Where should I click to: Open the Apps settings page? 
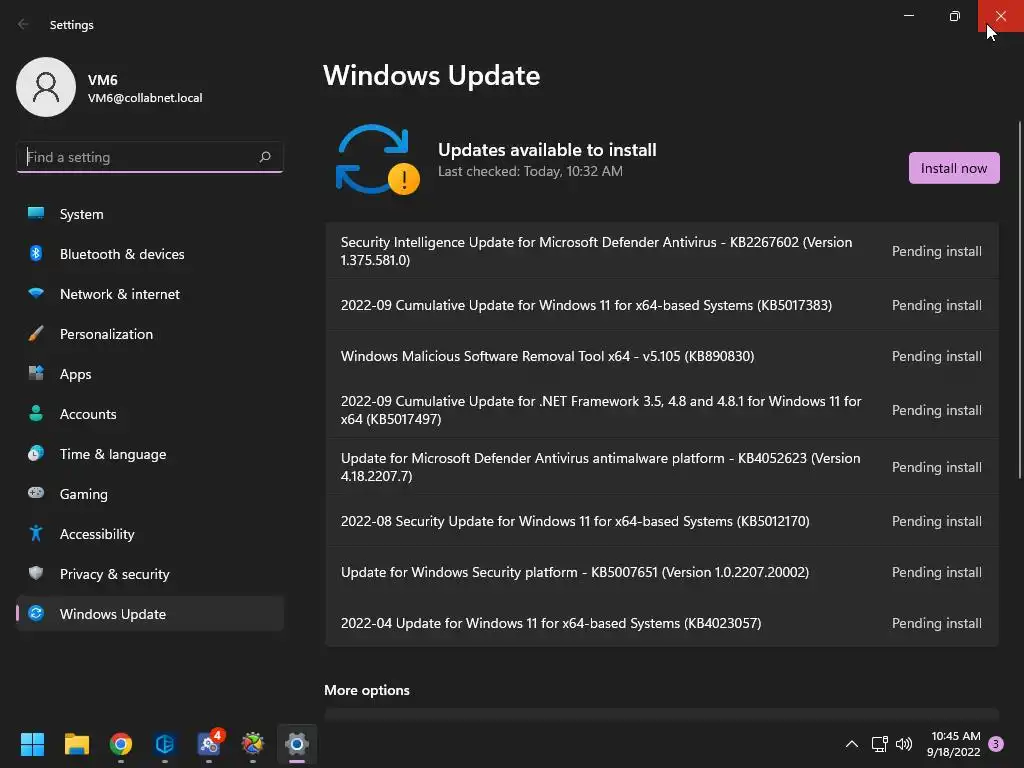(x=150, y=374)
